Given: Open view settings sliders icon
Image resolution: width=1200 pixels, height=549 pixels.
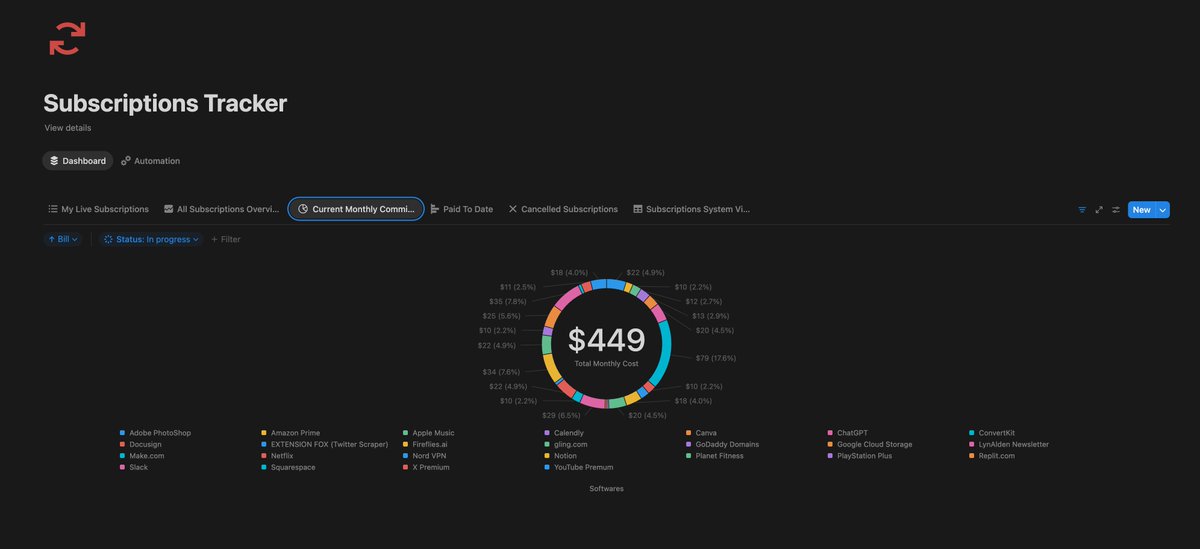Looking at the screenshot, I should (1116, 210).
